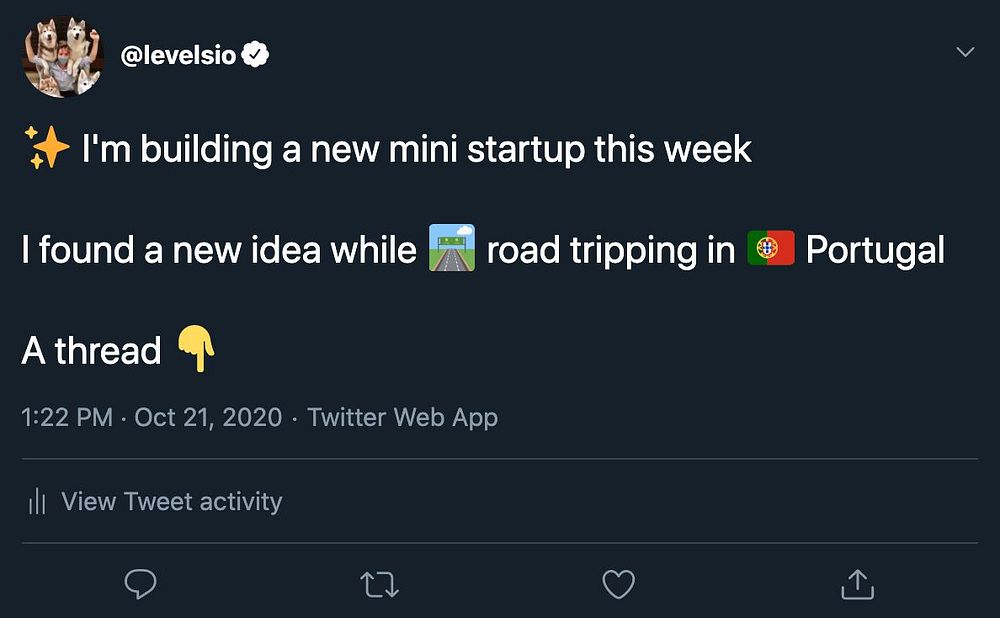Like the tweet with the heart icon
Viewport: 1000px width, 618px height.
[618, 584]
